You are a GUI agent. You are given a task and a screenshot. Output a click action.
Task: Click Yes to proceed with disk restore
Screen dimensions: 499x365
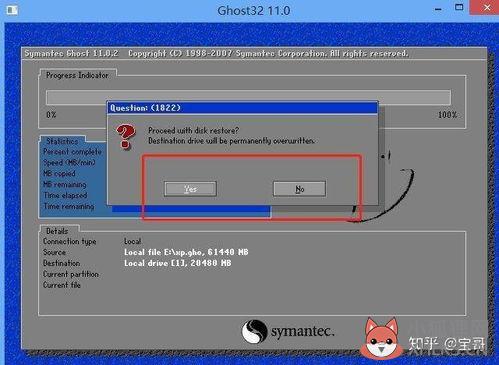click(190, 189)
